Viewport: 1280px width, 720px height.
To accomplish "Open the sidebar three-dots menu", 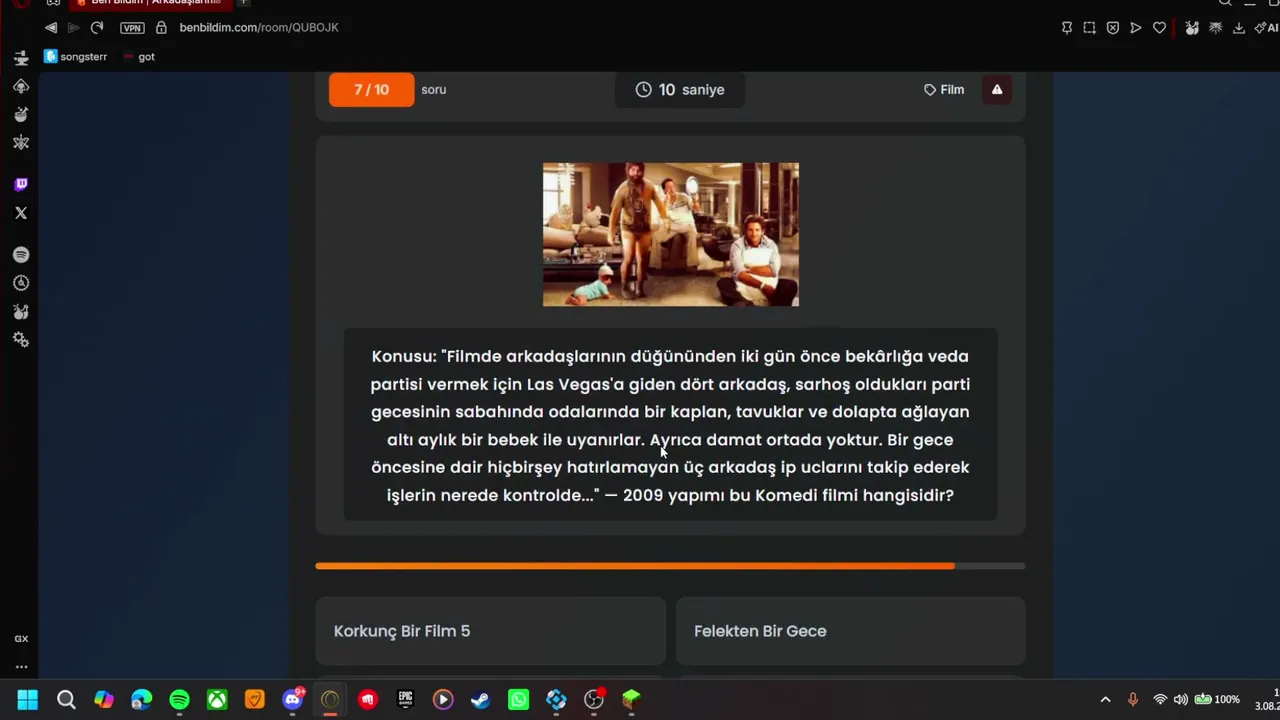I will [x=21, y=667].
